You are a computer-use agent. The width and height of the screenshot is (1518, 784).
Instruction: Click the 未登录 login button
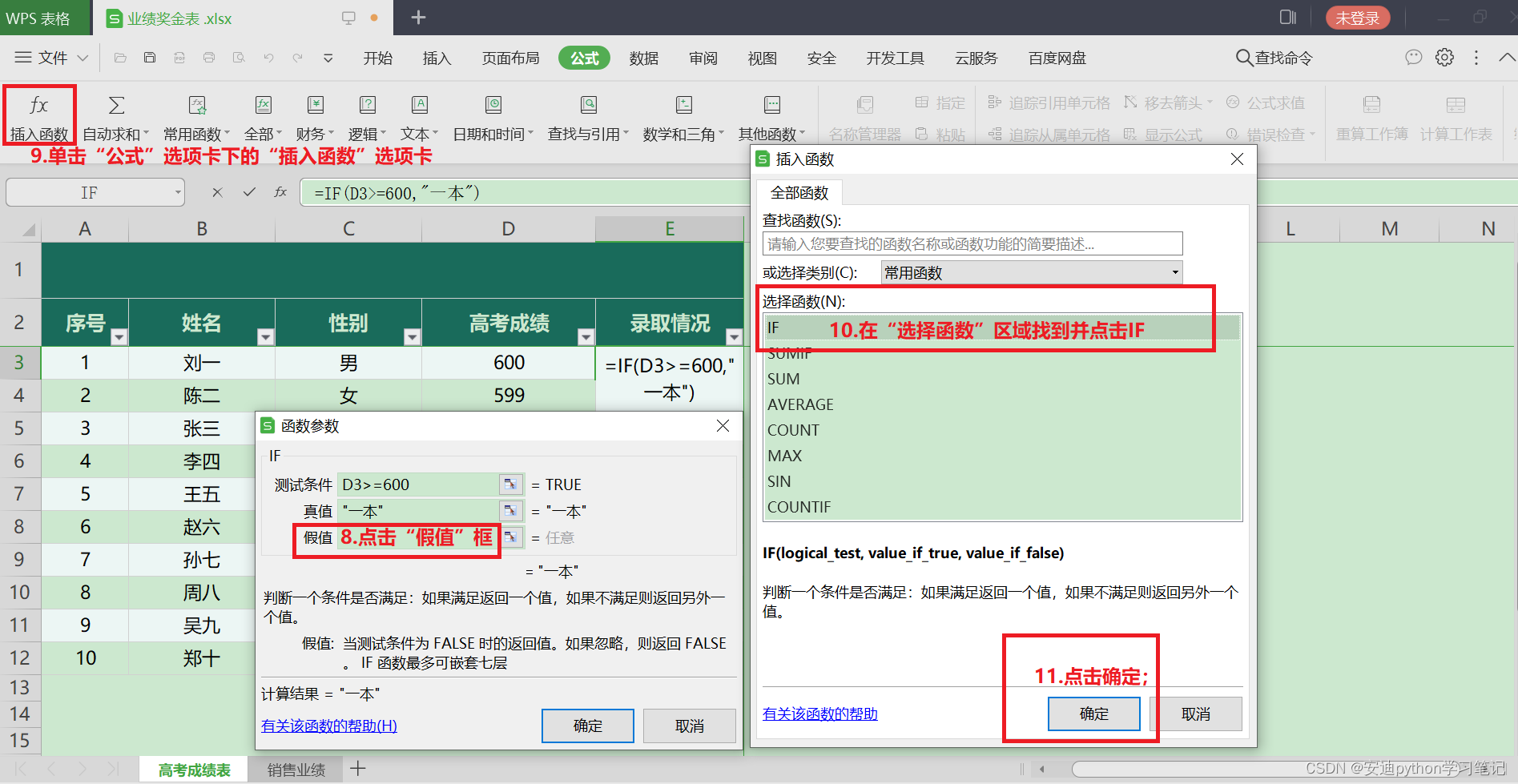click(x=1358, y=18)
